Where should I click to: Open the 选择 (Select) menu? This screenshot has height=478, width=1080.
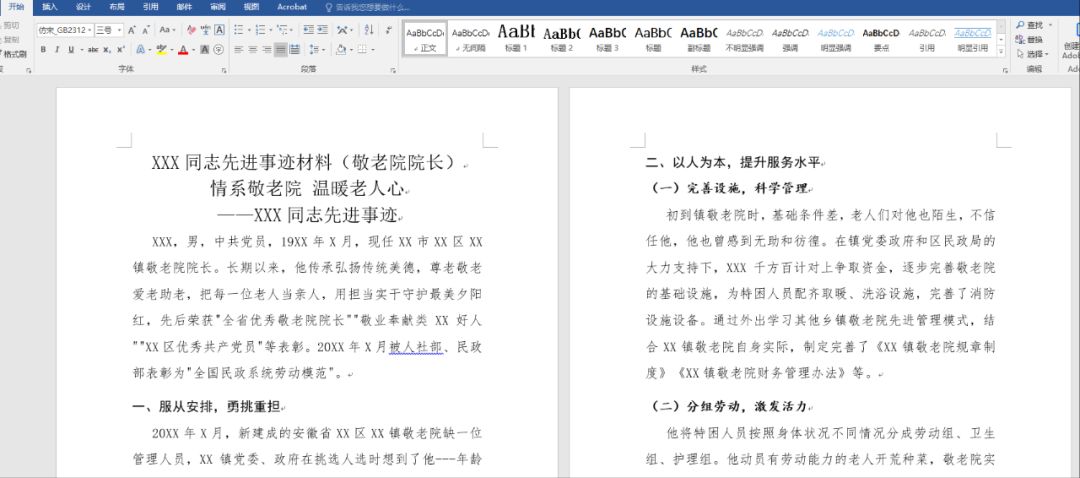pyautogui.click(x=1032, y=54)
